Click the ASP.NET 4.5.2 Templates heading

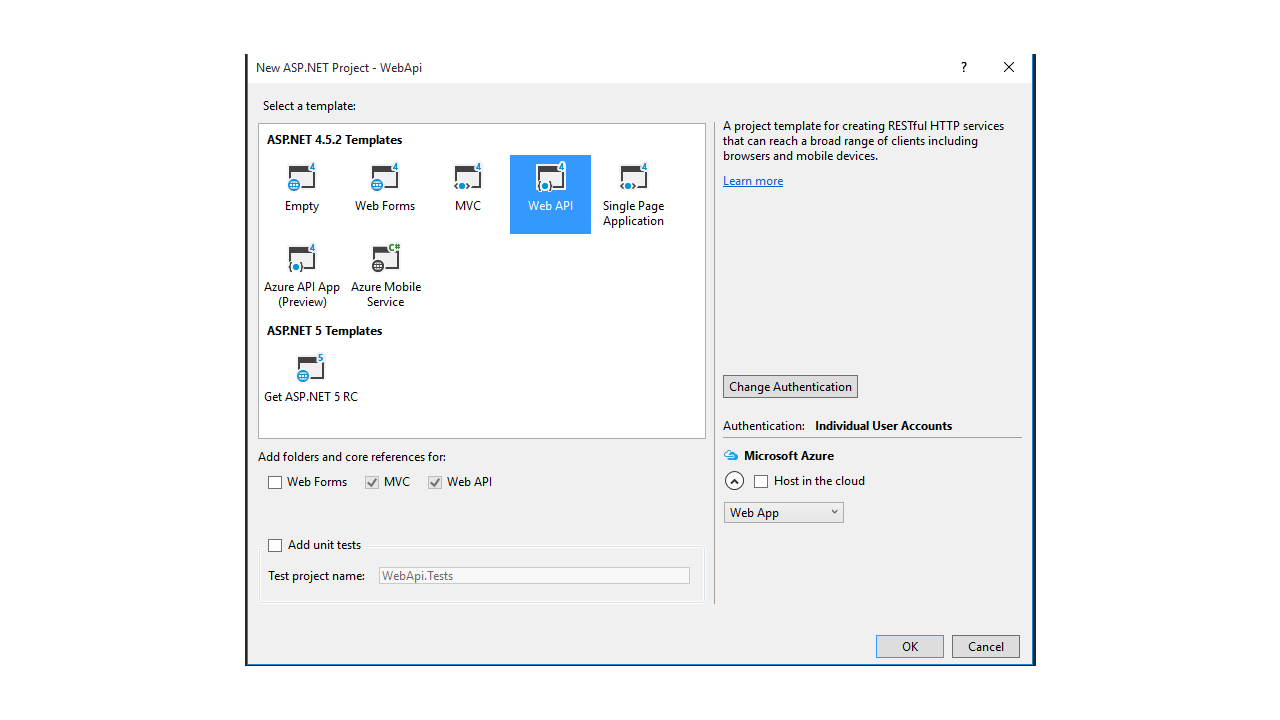pyautogui.click(x=334, y=140)
